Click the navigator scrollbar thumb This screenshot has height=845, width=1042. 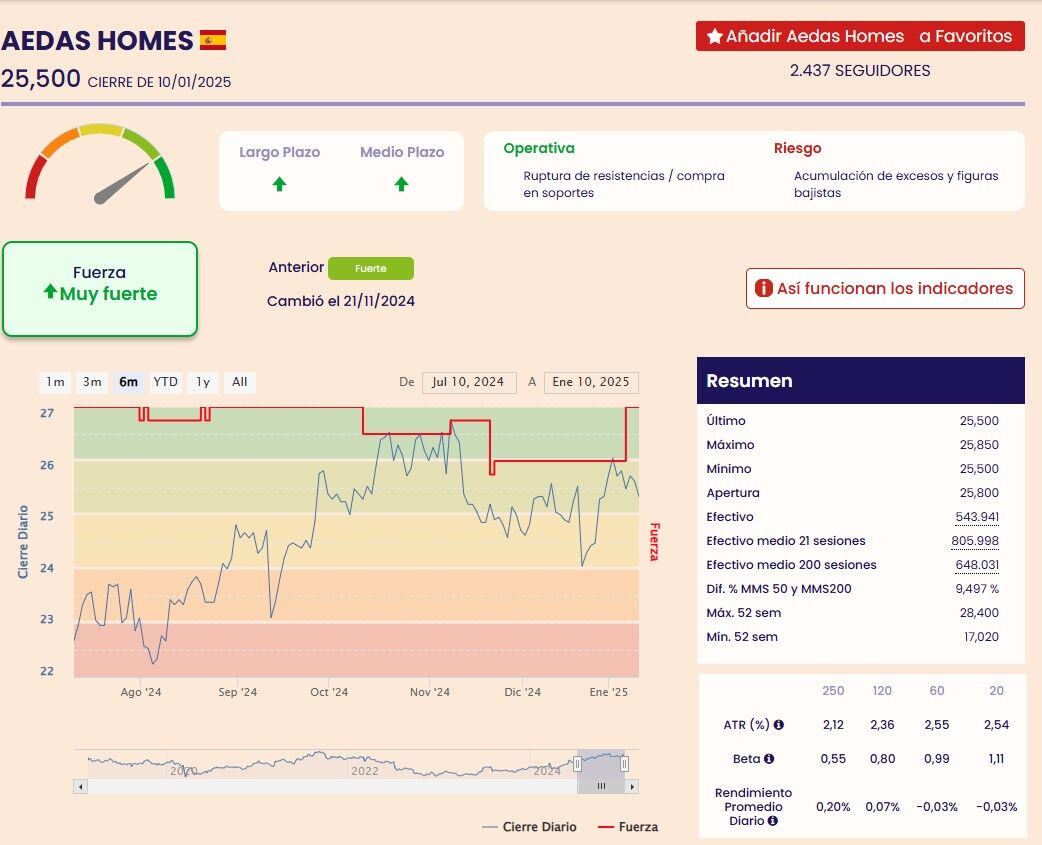coord(601,787)
